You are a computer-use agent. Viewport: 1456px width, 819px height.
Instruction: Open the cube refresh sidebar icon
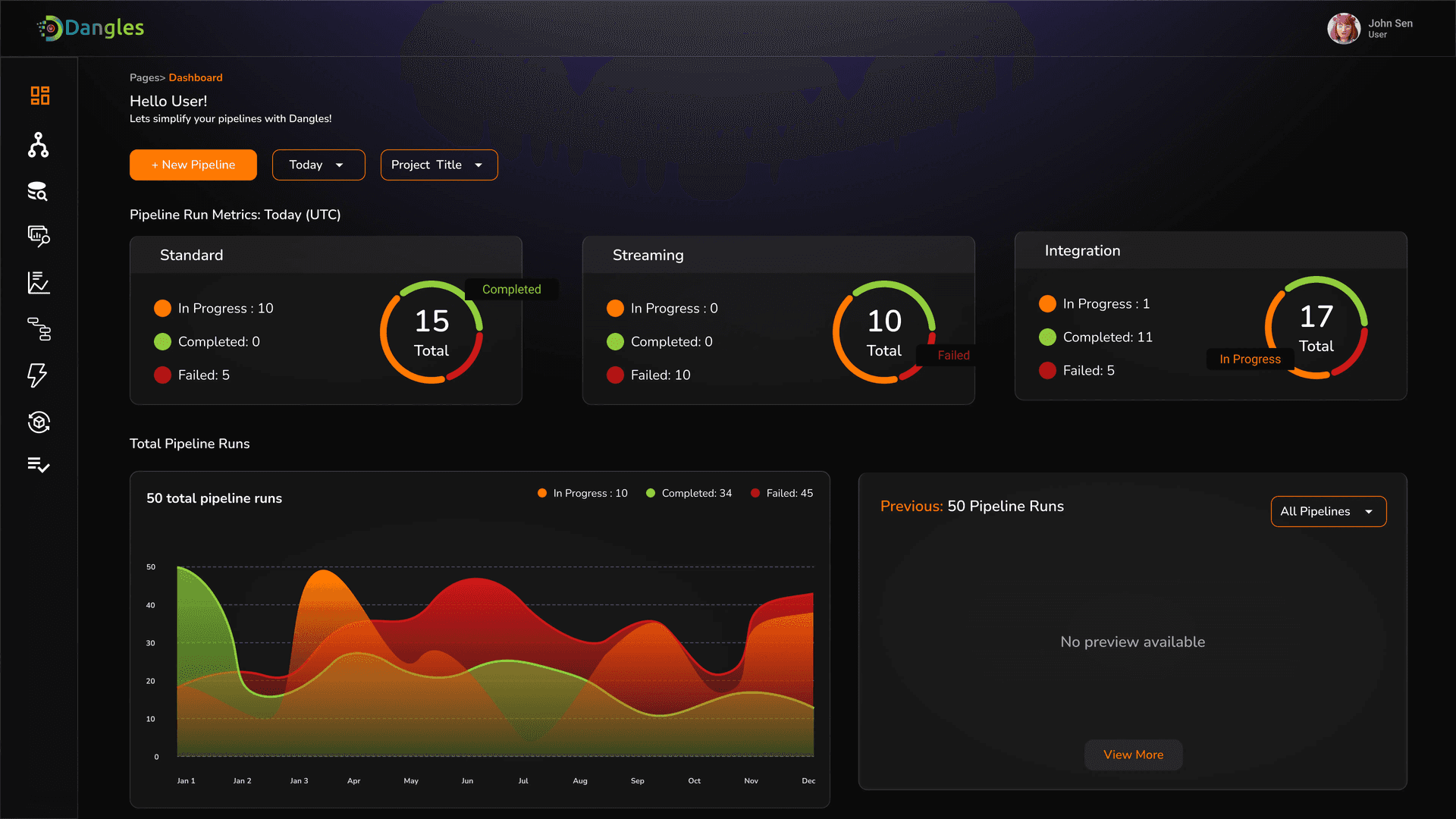39,422
